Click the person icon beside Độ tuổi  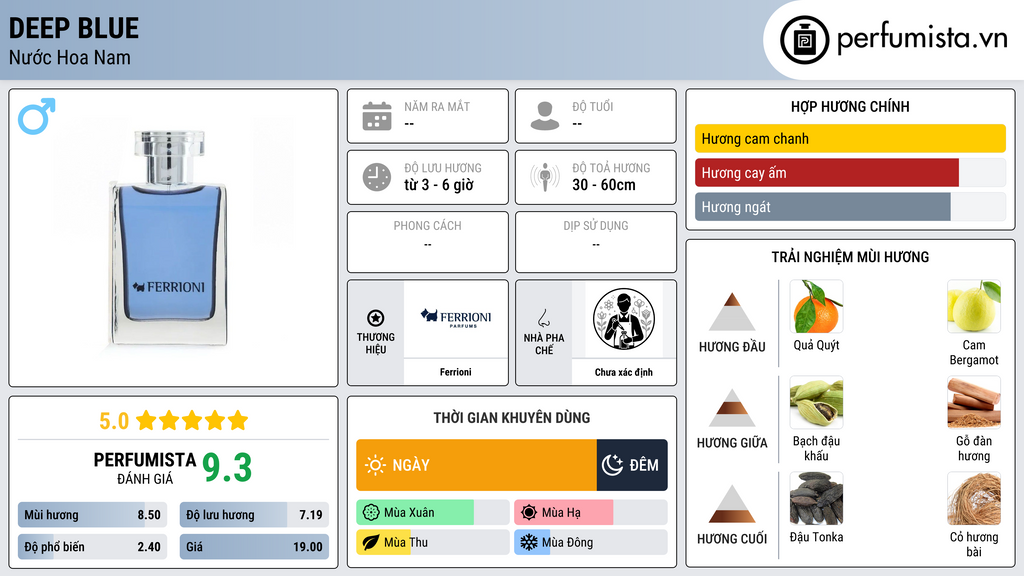click(545, 116)
